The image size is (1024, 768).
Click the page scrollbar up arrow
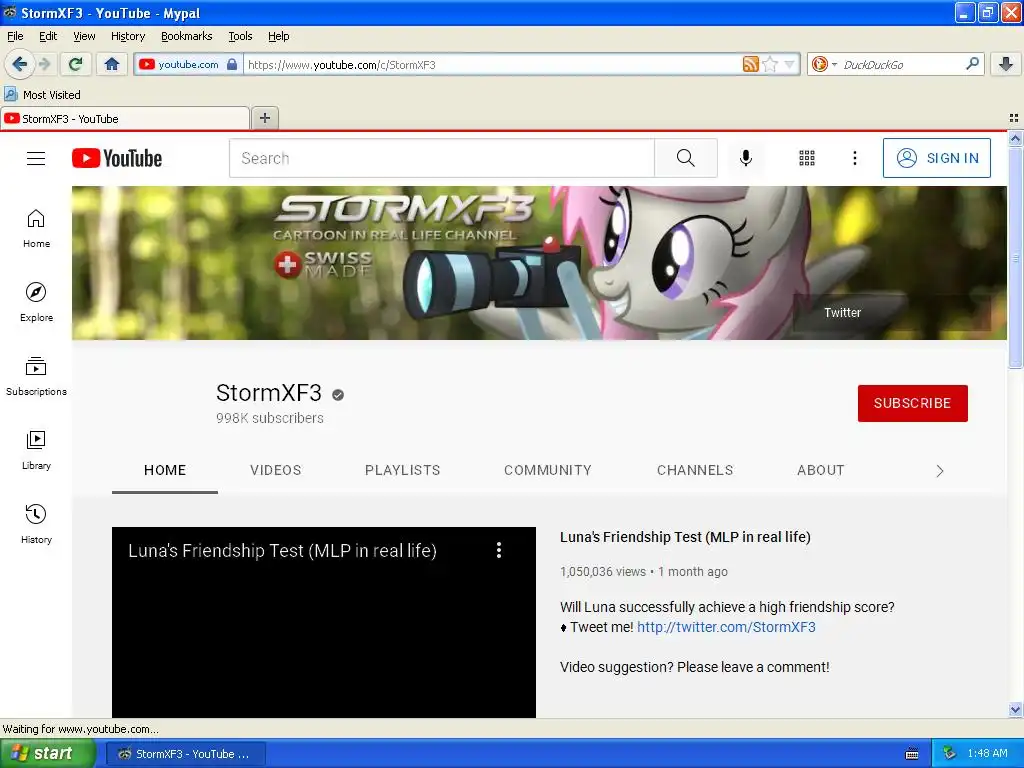click(x=1015, y=138)
